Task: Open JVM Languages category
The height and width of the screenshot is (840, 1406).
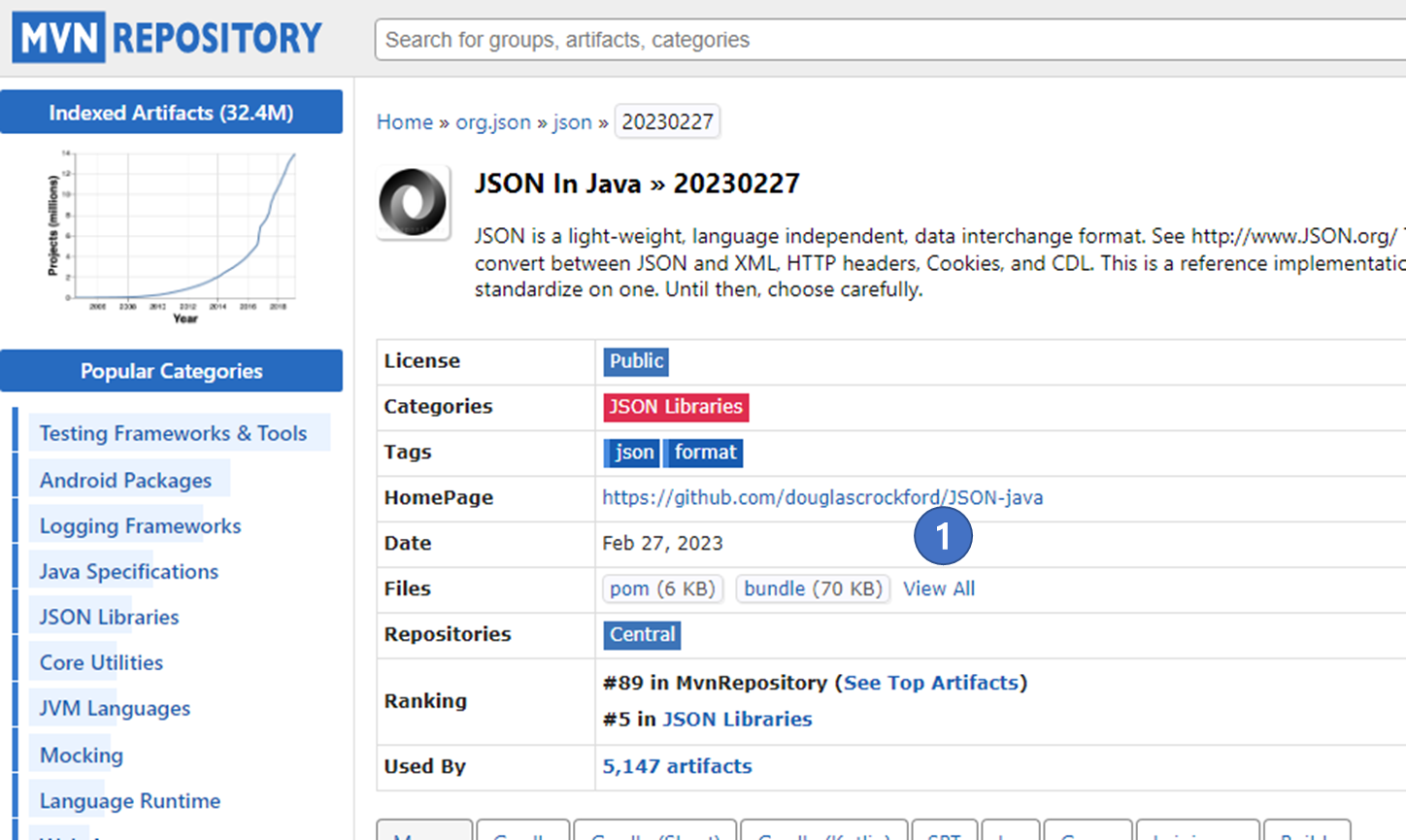Action: click(115, 708)
